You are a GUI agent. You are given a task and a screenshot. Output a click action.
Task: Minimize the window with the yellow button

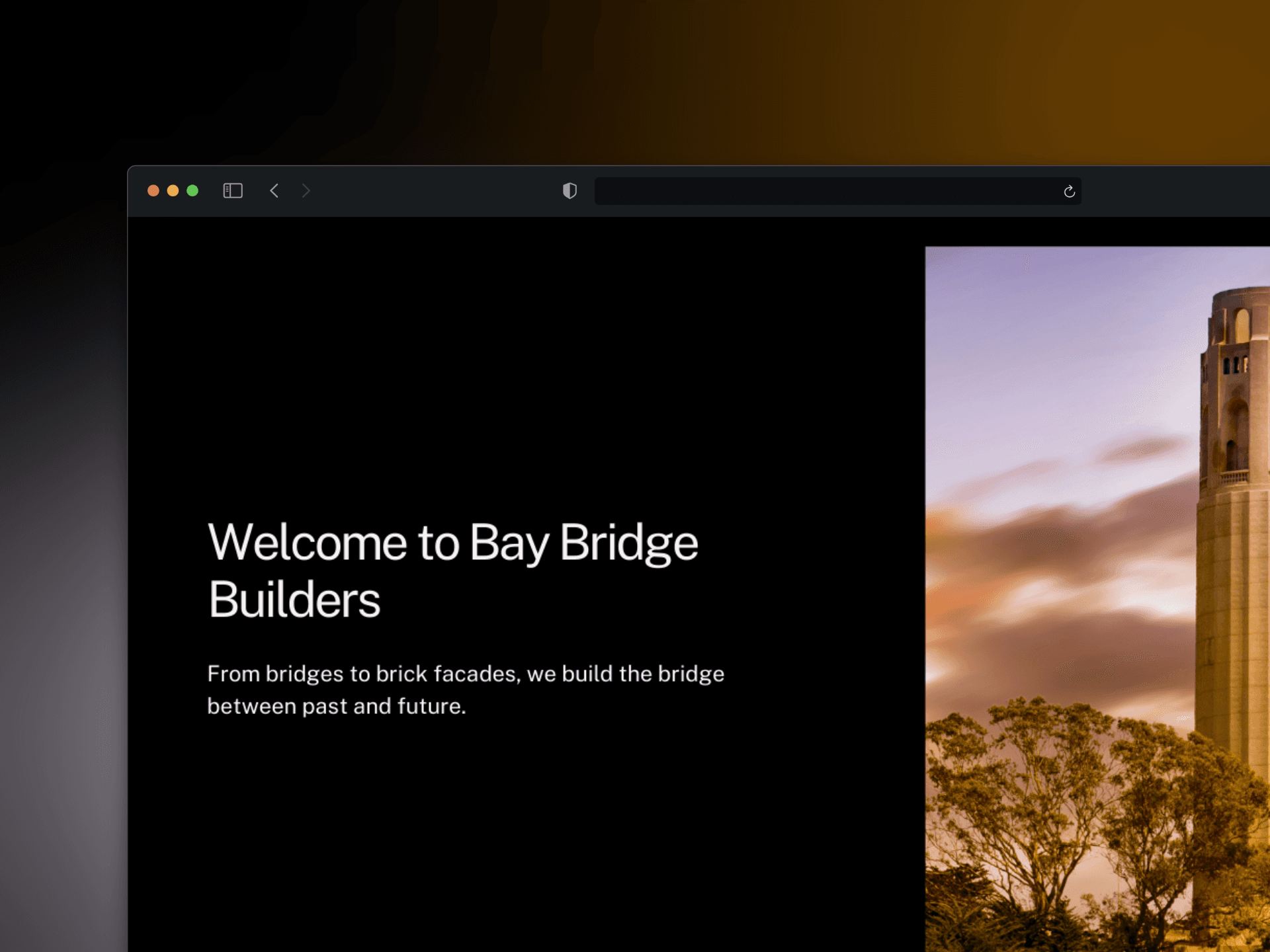click(x=173, y=191)
